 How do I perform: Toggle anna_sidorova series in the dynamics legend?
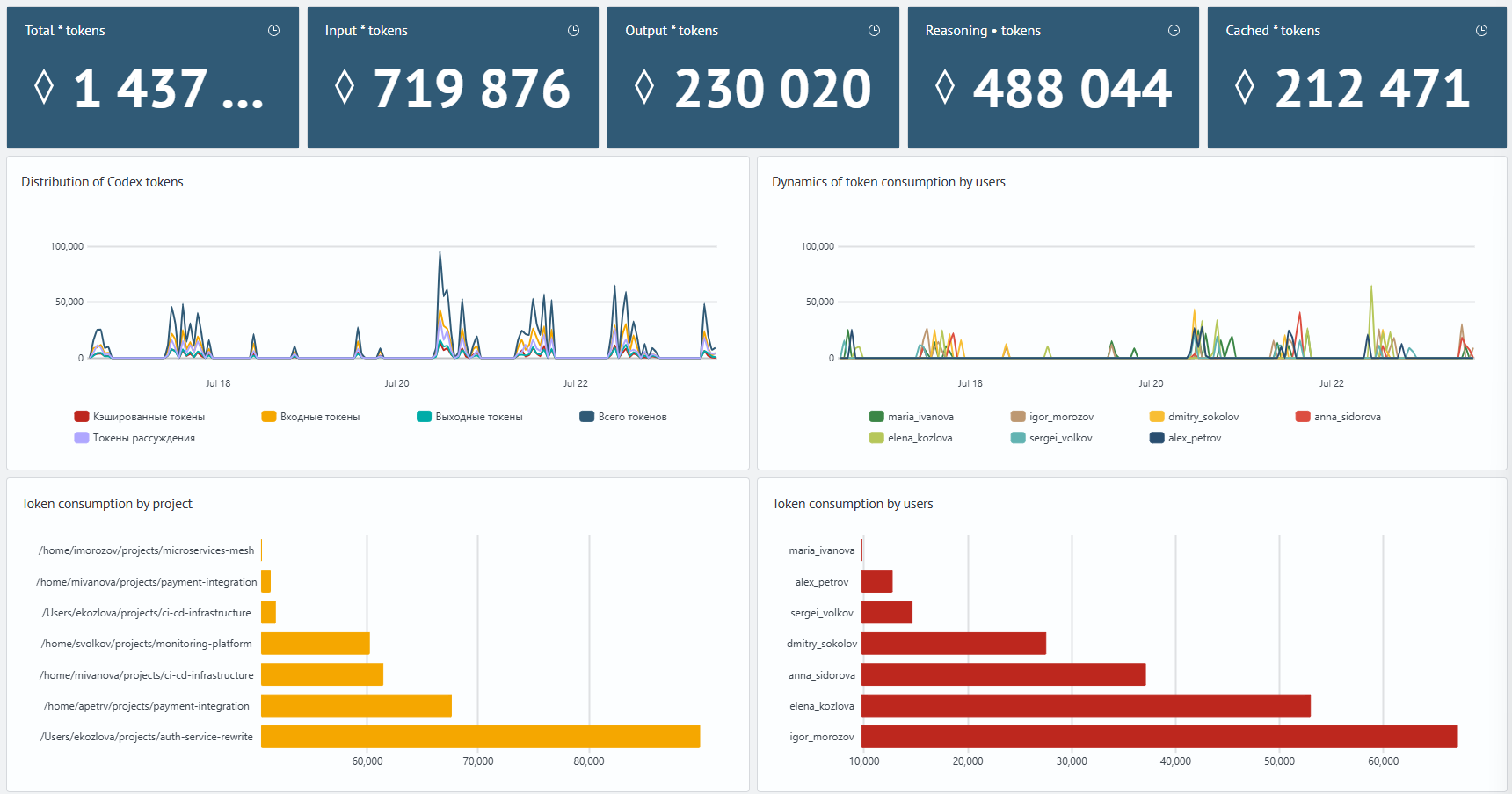tap(1338, 417)
